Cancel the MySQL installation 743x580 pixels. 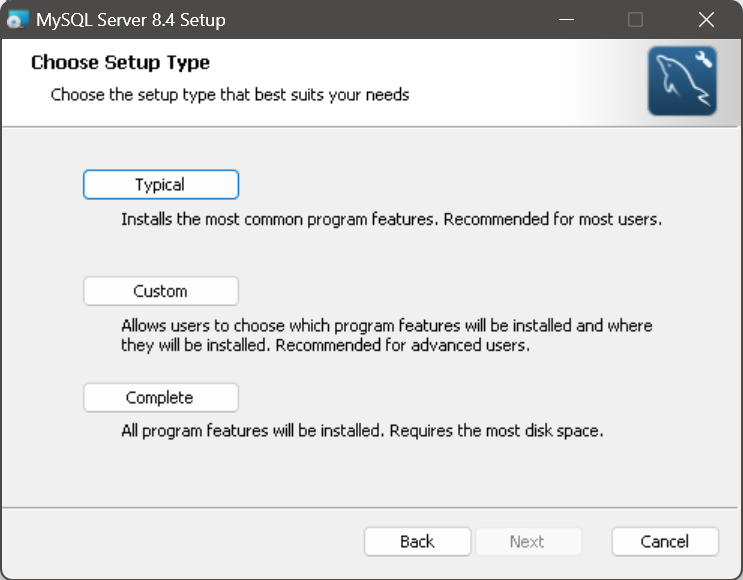(665, 542)
